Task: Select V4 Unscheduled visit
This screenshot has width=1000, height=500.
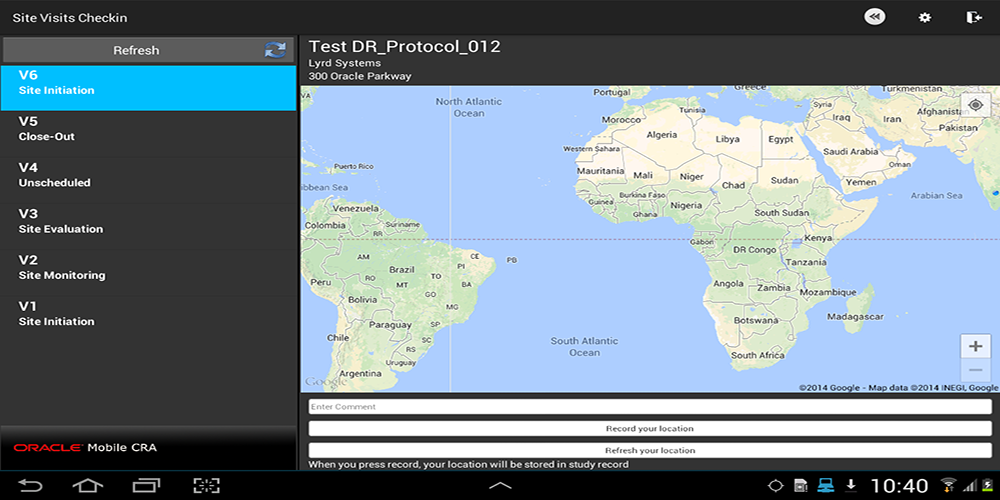Action: (148, 180)
